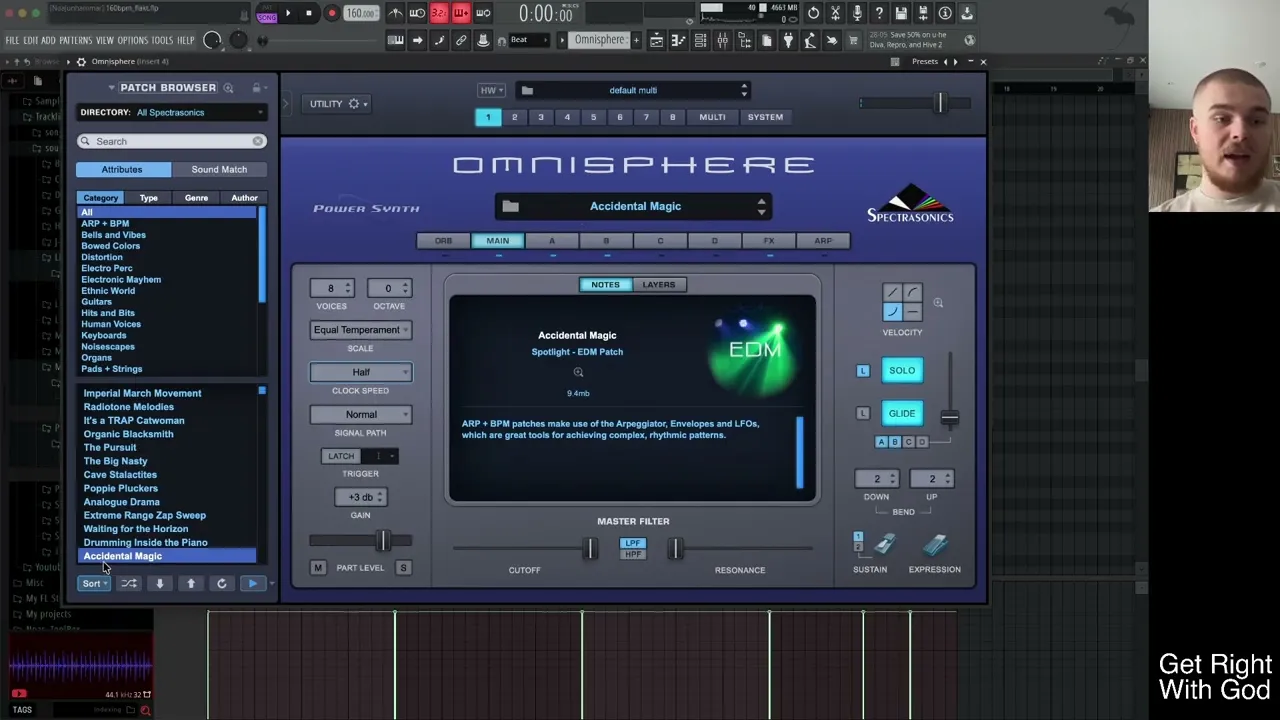Click the scissors tool icon in top toolbar
This screenshot has height=720, width=1280.
coord(835,13)
